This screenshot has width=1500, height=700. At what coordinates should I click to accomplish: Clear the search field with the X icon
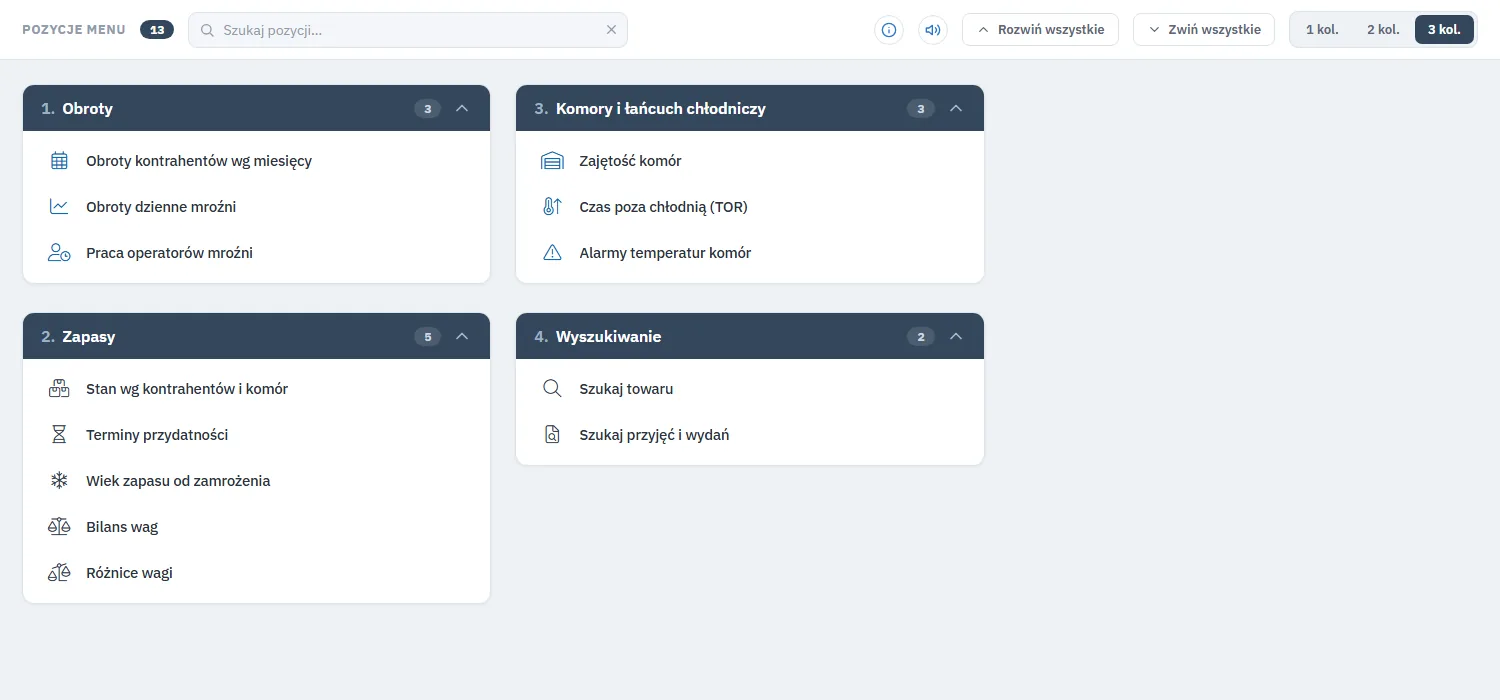click(612, 30)
